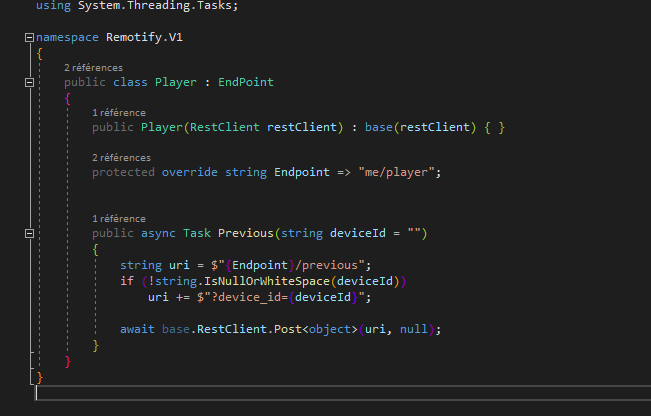This screenshot has height=416, width=651.
Task: Click 'Post<object>' method call
Action: 316,329
